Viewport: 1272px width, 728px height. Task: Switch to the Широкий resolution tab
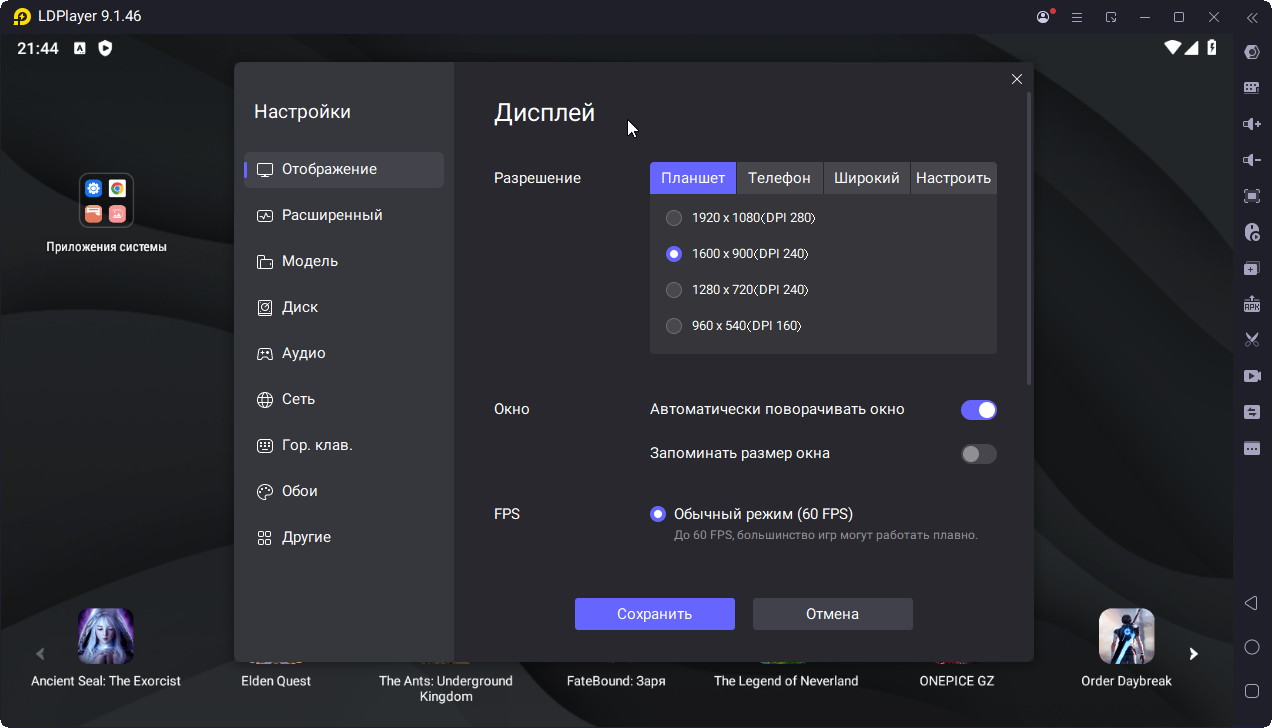(867, 178)
